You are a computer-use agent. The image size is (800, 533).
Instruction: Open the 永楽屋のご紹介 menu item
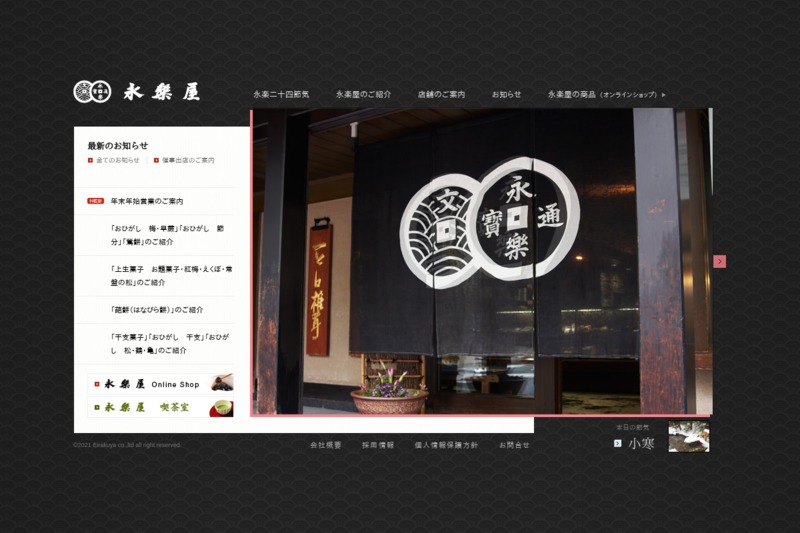(x=363, y=94)
